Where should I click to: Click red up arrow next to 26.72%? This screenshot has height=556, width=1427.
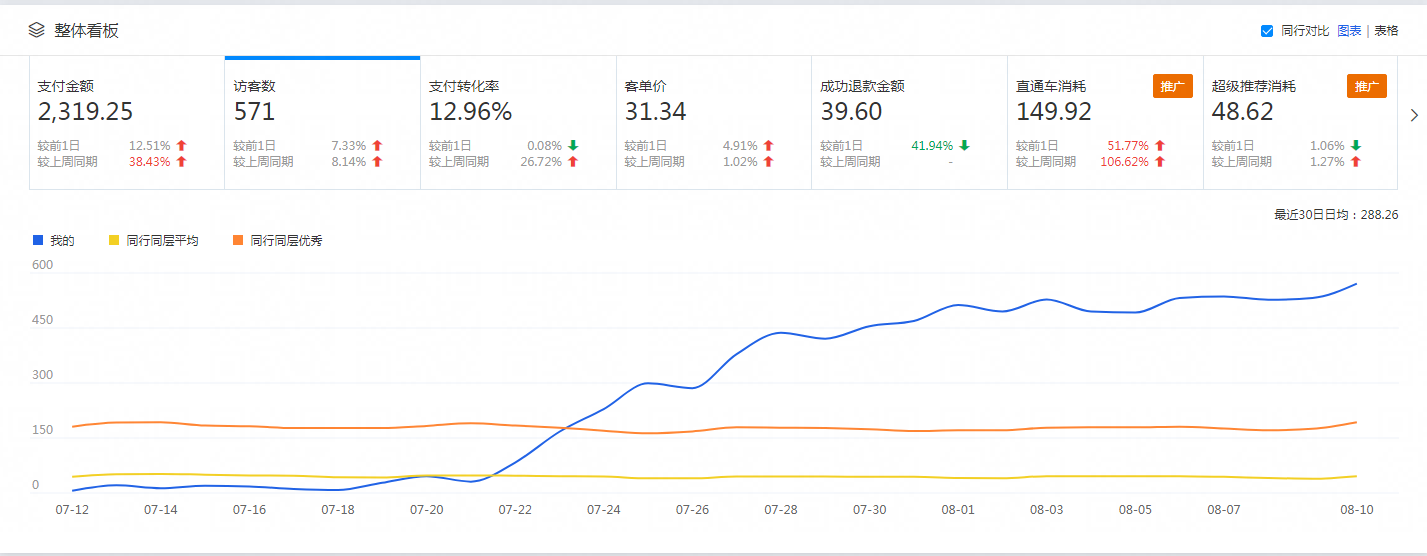573,161
